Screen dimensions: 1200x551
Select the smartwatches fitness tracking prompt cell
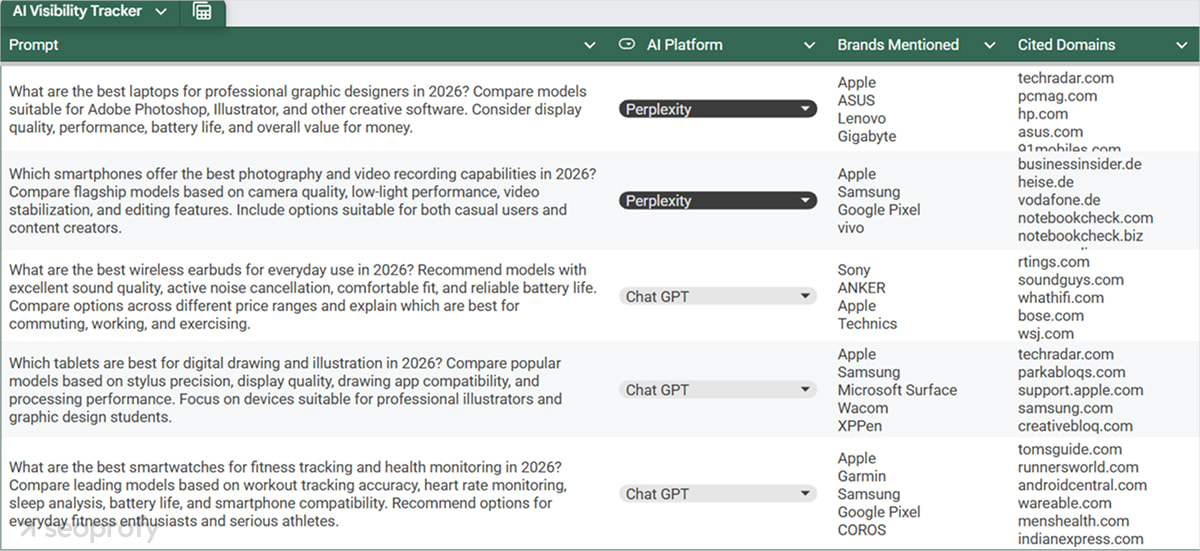pyautogui.click(x=305, y=493)
